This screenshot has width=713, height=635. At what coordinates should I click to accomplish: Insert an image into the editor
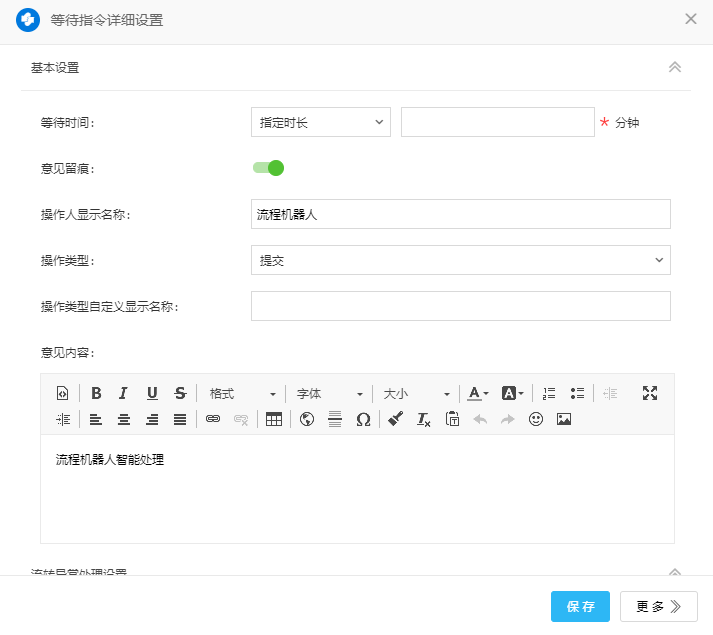coord(564,419)
